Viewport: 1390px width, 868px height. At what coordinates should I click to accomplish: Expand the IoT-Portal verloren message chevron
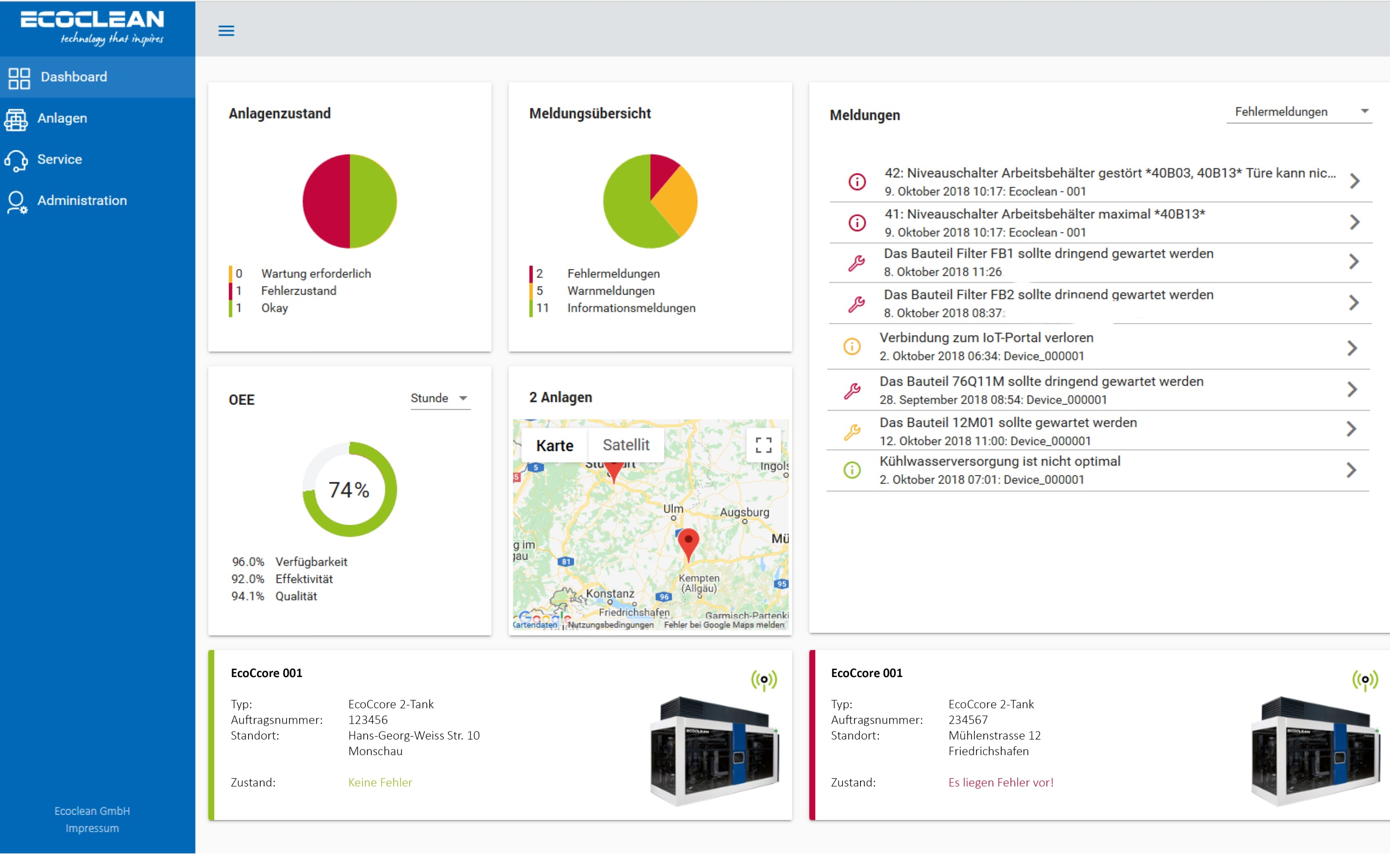pyautogui.click(x=1352, y=348)
